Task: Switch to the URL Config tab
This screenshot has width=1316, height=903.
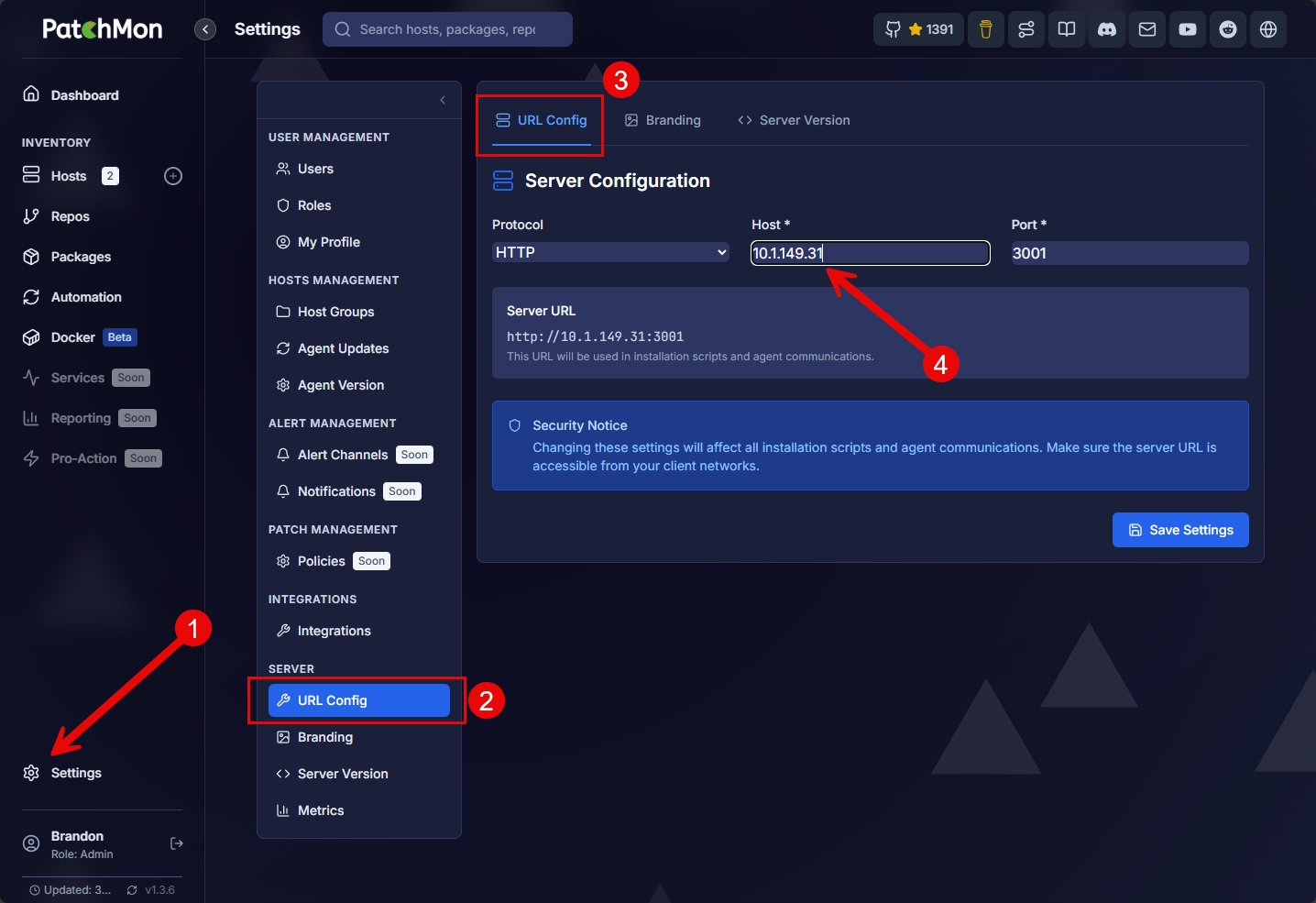Action: click(x=541, y=120)
